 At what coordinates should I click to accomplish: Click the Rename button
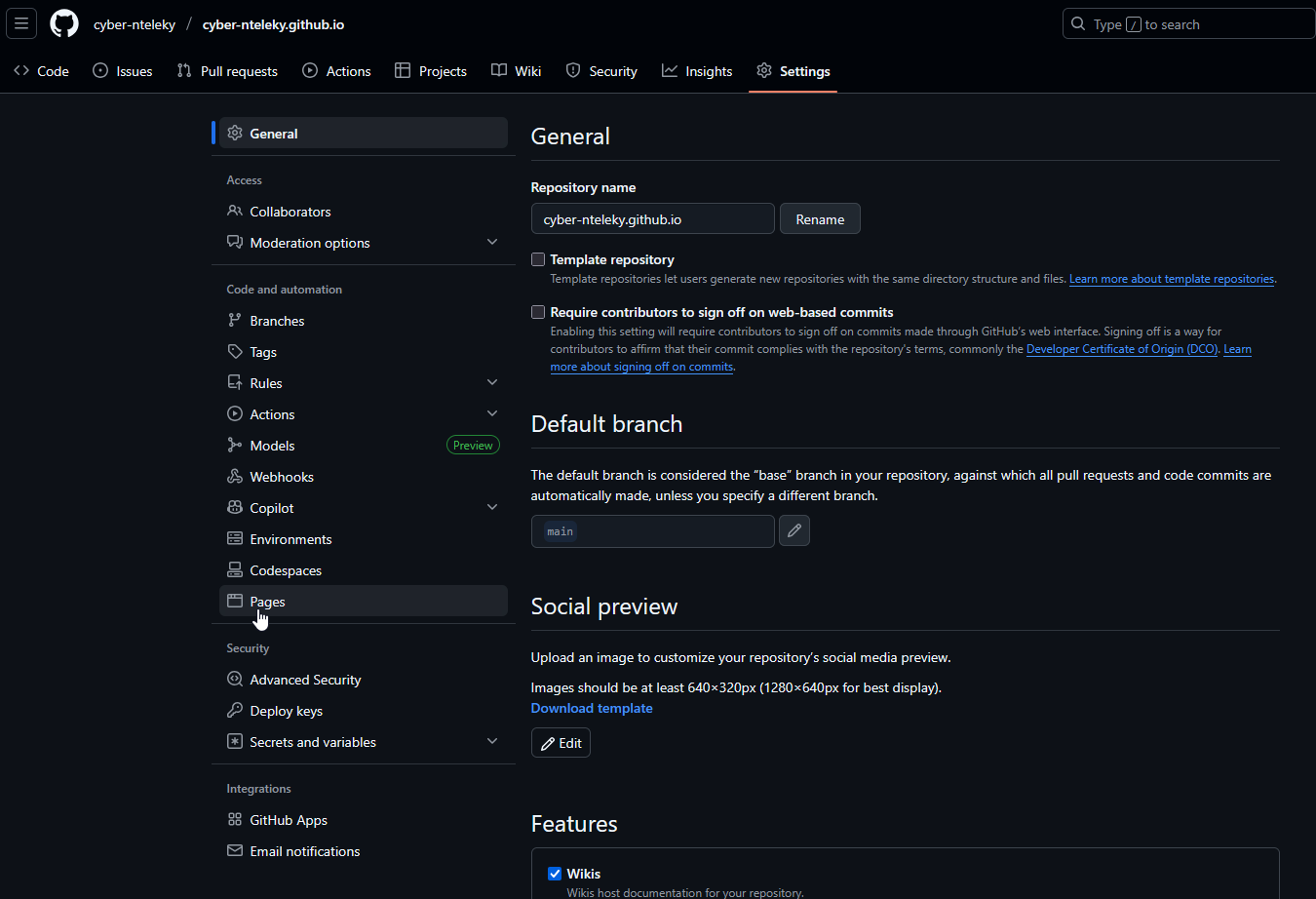pos(820,219)
